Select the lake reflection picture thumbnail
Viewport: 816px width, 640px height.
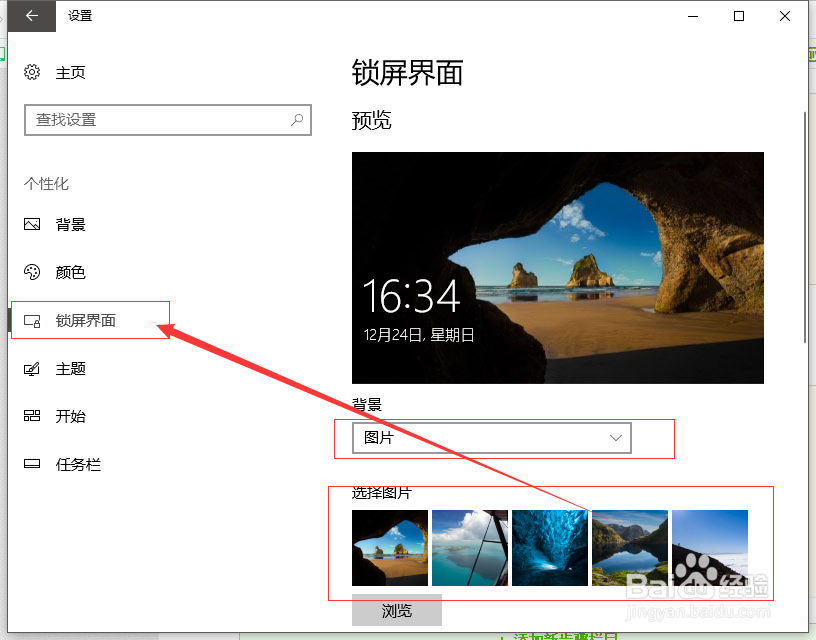tap(629, 546)
